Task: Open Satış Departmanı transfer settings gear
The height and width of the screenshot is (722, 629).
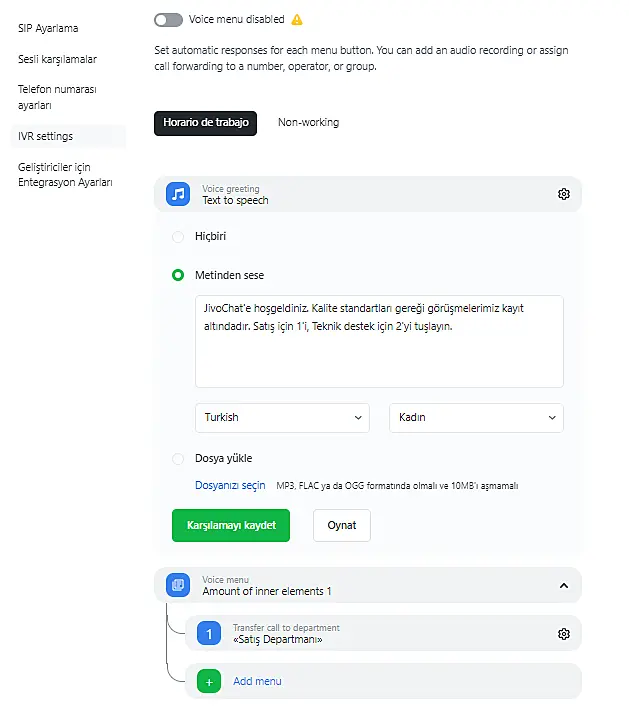Action: (564, 634)
